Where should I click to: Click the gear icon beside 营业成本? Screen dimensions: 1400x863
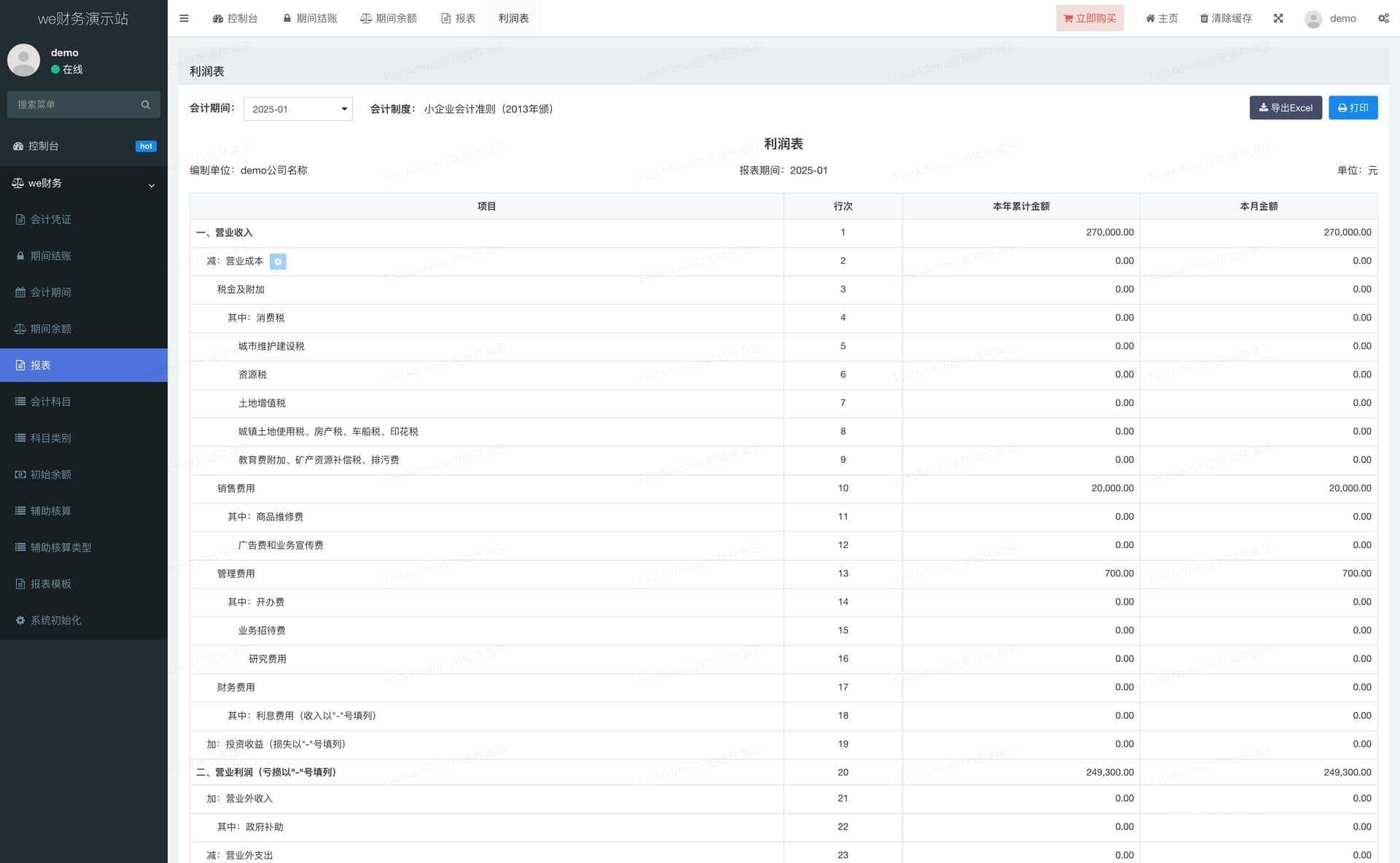278,262
